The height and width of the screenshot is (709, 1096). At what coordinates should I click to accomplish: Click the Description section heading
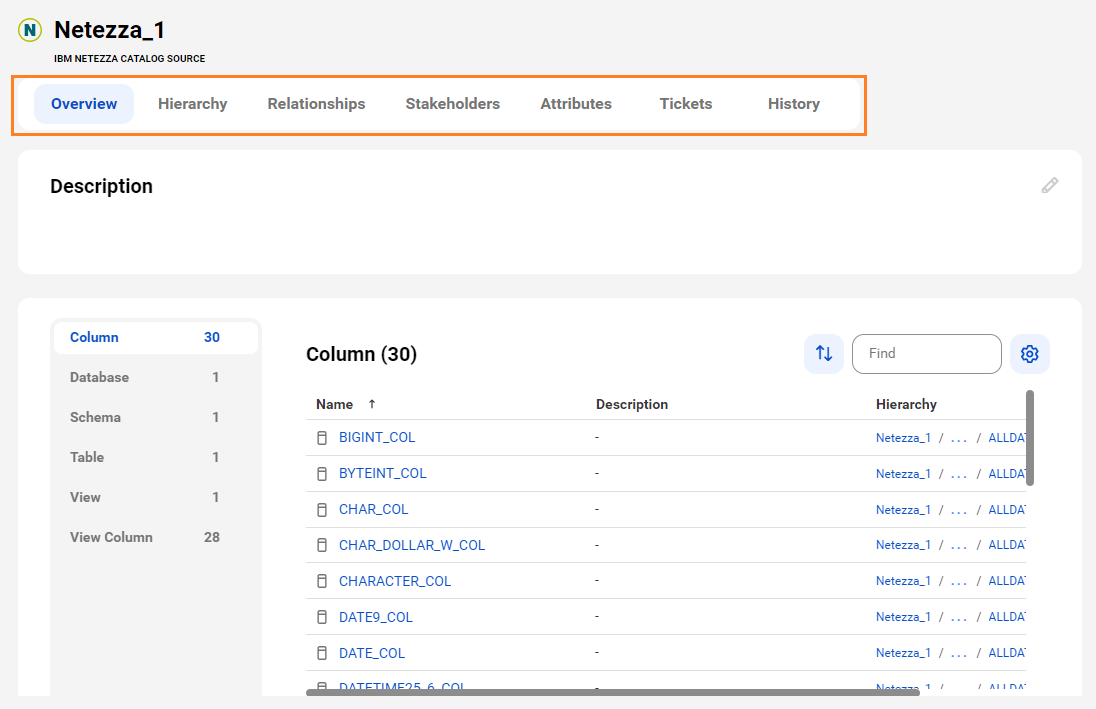point(101,186)
